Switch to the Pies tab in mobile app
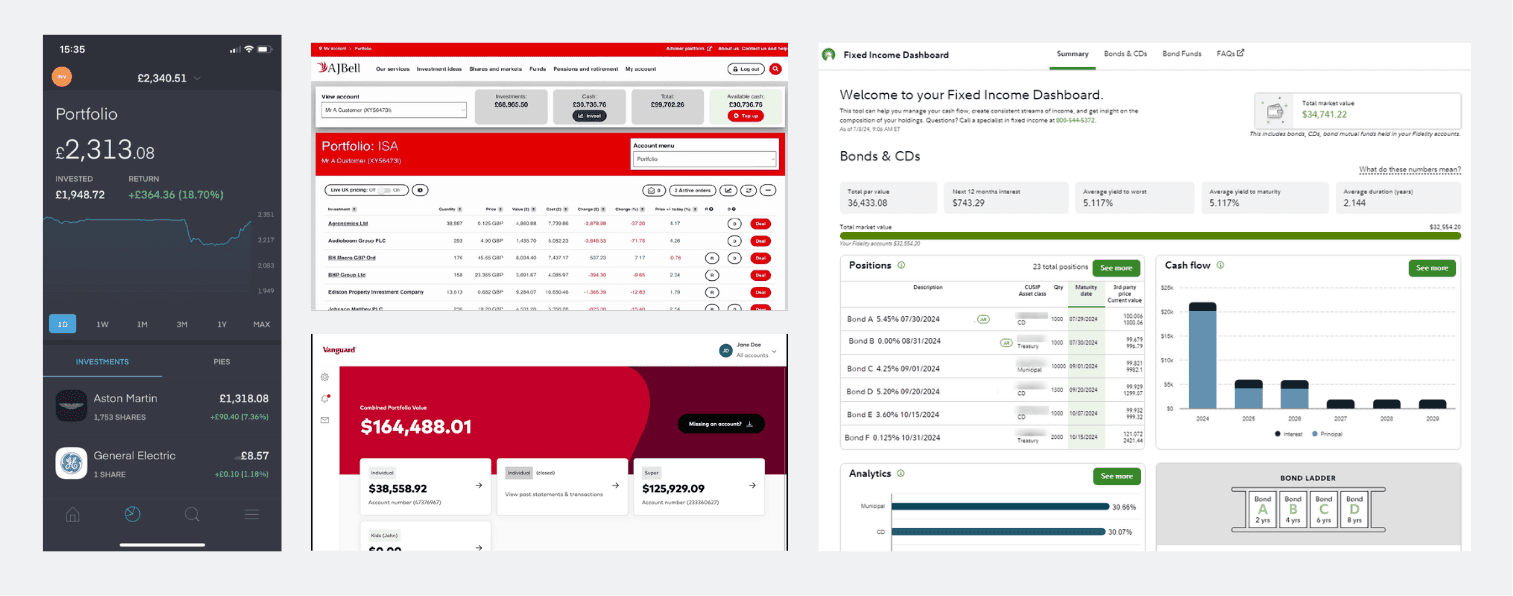Screen dimensions: 1513x596 [222, 361]
